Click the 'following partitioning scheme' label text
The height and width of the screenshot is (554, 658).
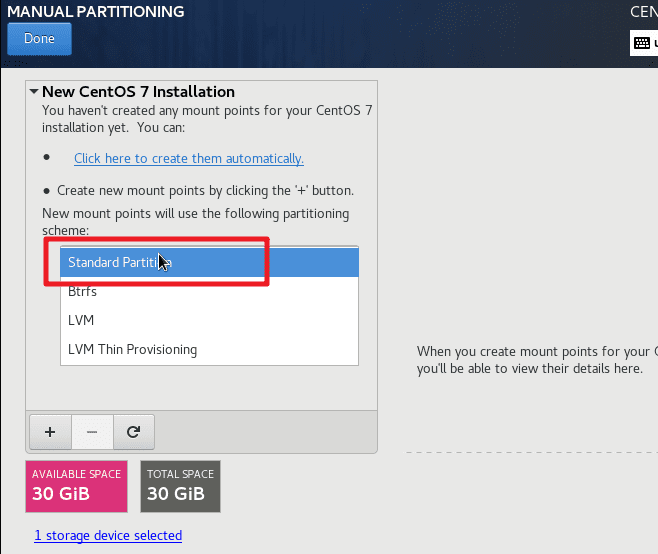pos(196,222)
